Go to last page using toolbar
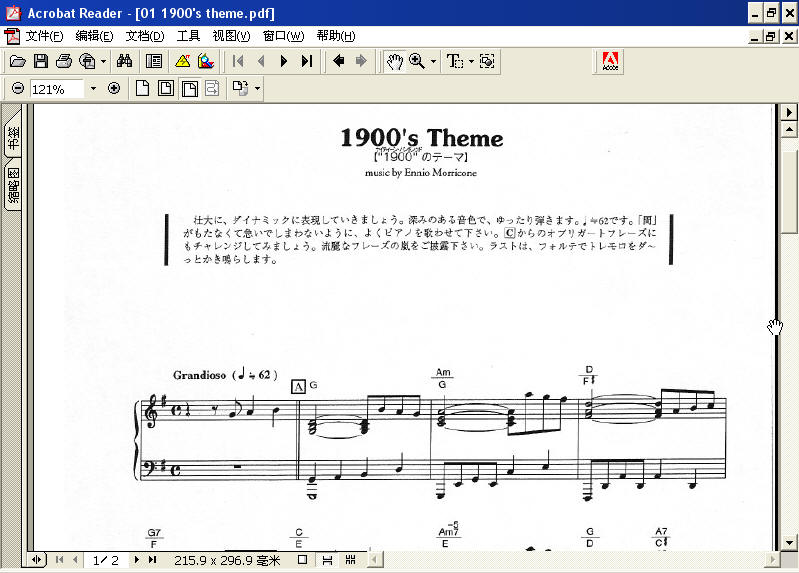The image size is (799, 573). pyautogui.click(x=307, y=62)
